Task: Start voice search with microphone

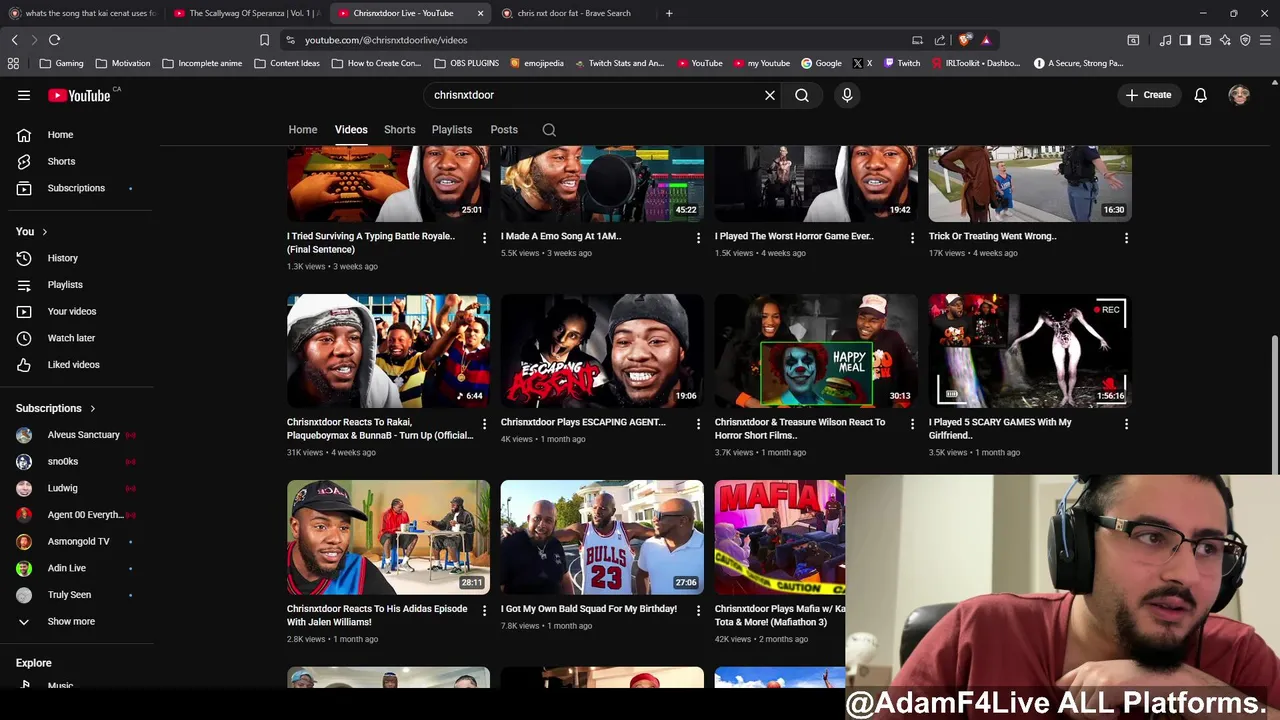Action: pyautogui.click(x=847, y=95)
